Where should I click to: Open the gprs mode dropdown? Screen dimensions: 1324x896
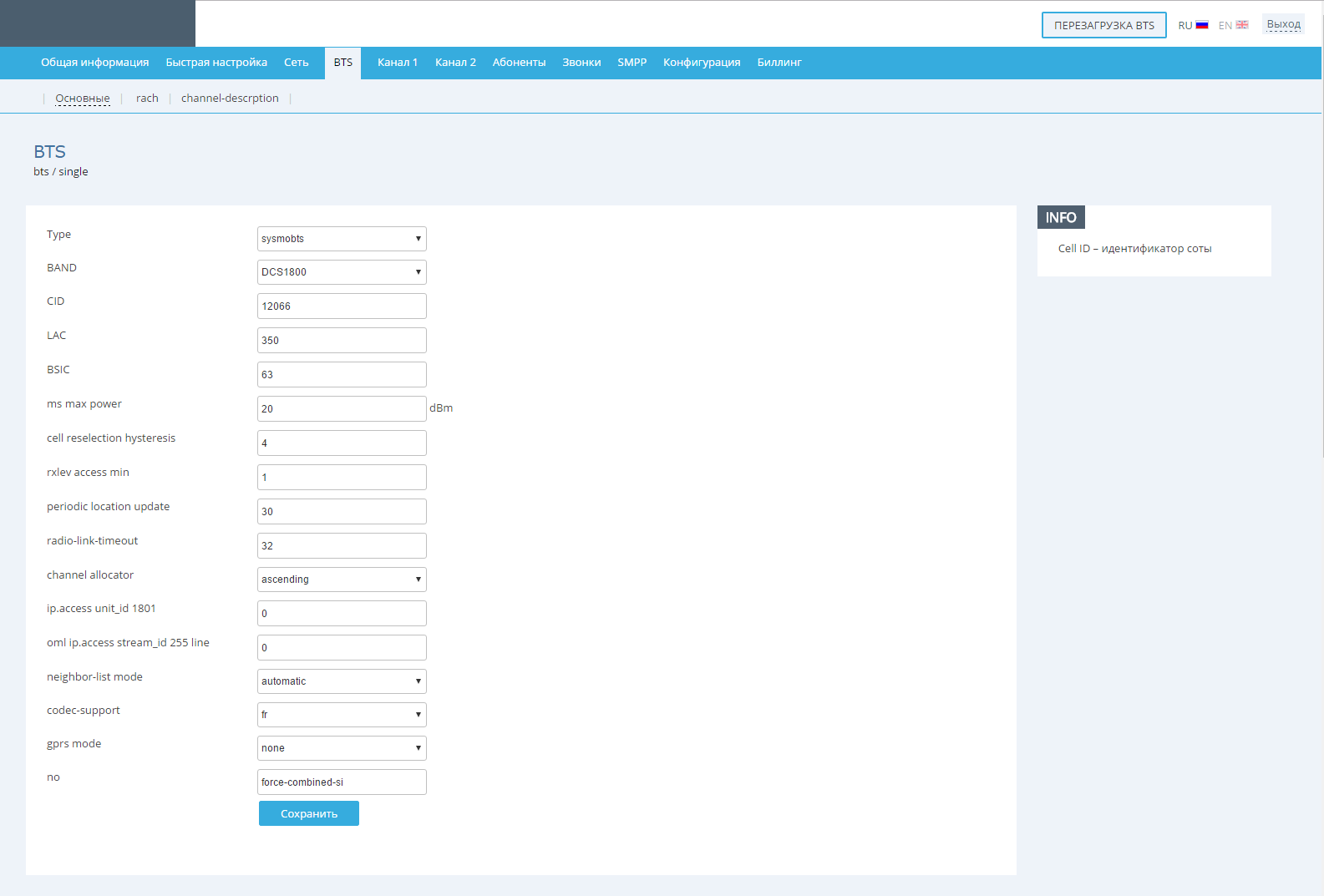click(x=342, y=748)
